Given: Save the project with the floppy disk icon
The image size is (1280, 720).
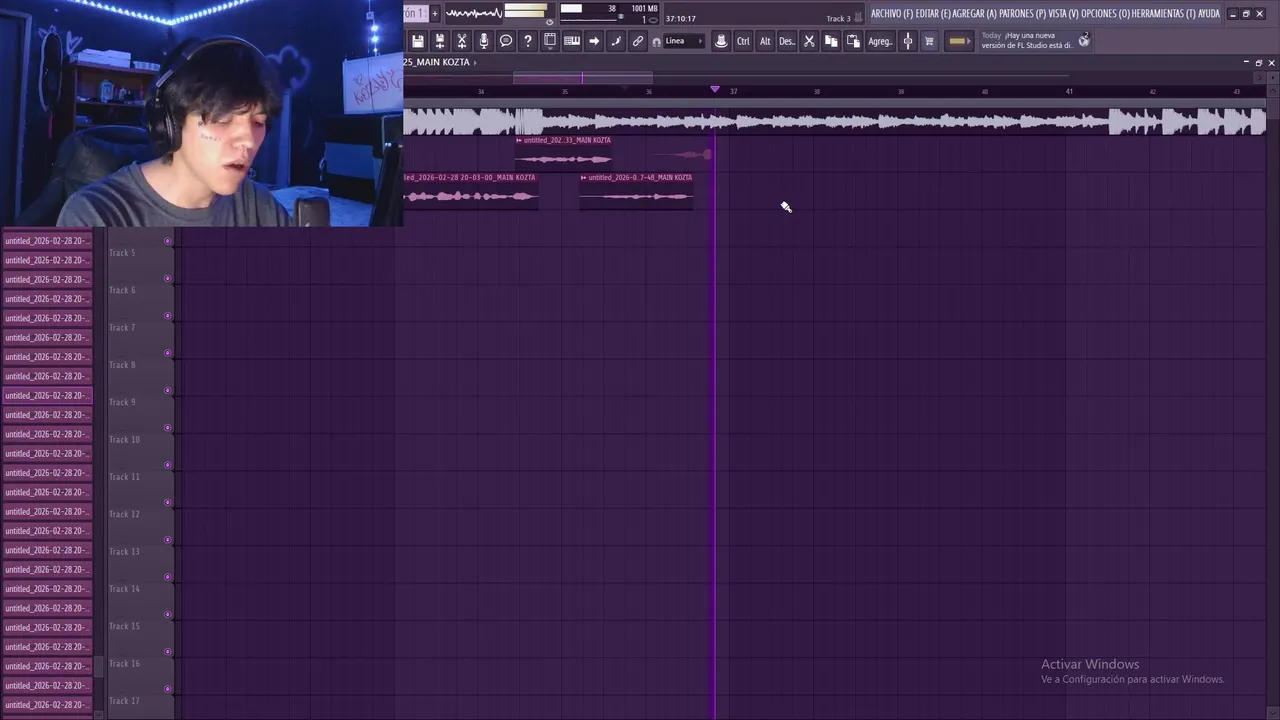Looking at the screenshot, I should (418, 41).
